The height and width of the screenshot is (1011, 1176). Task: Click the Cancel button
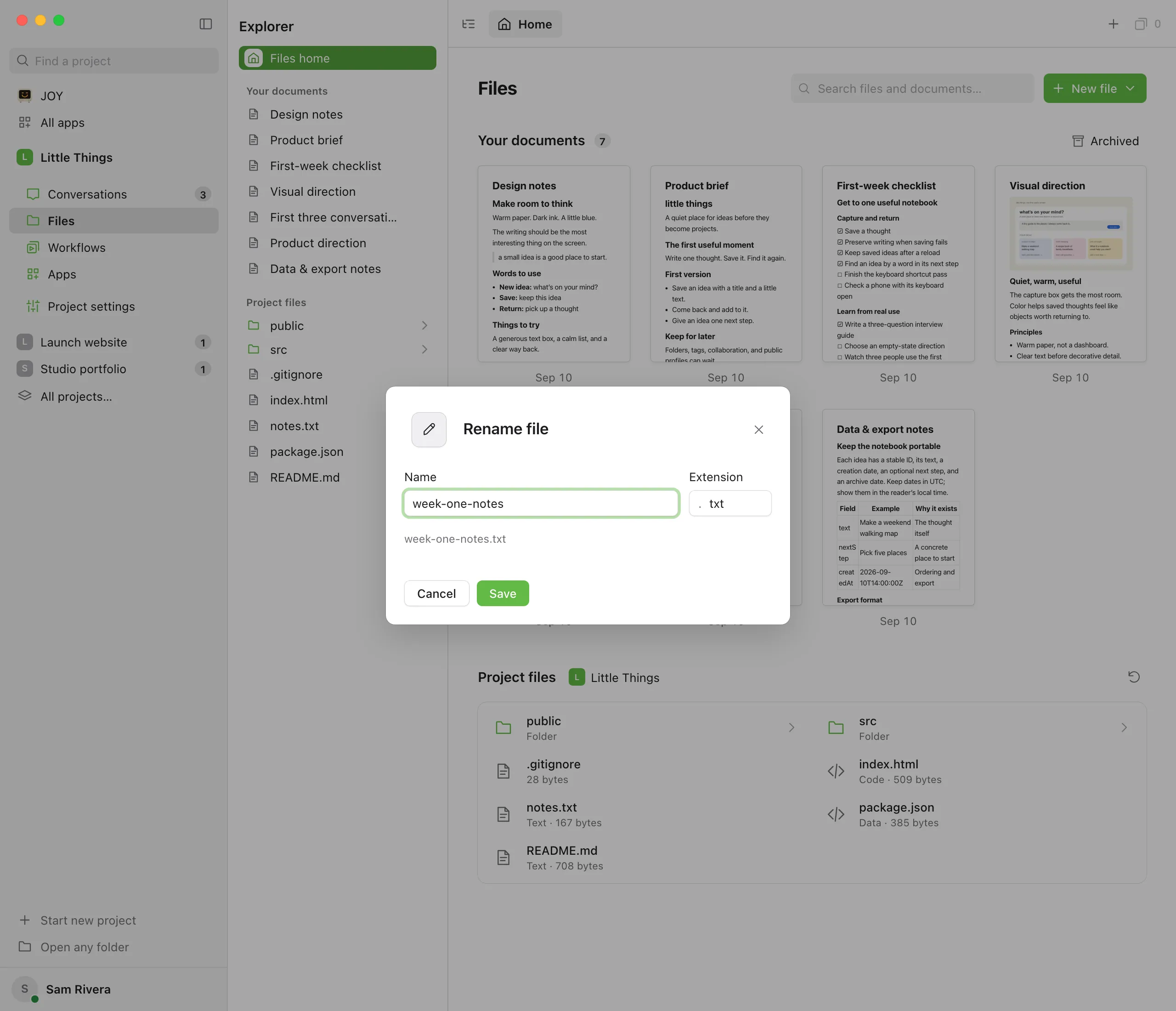click(436, 593)
